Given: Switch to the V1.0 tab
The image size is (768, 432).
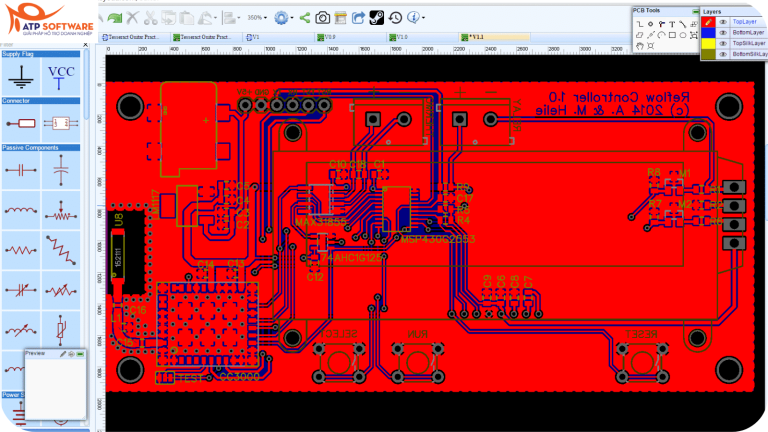Looking at the screenshot, I should coord(422,37).
